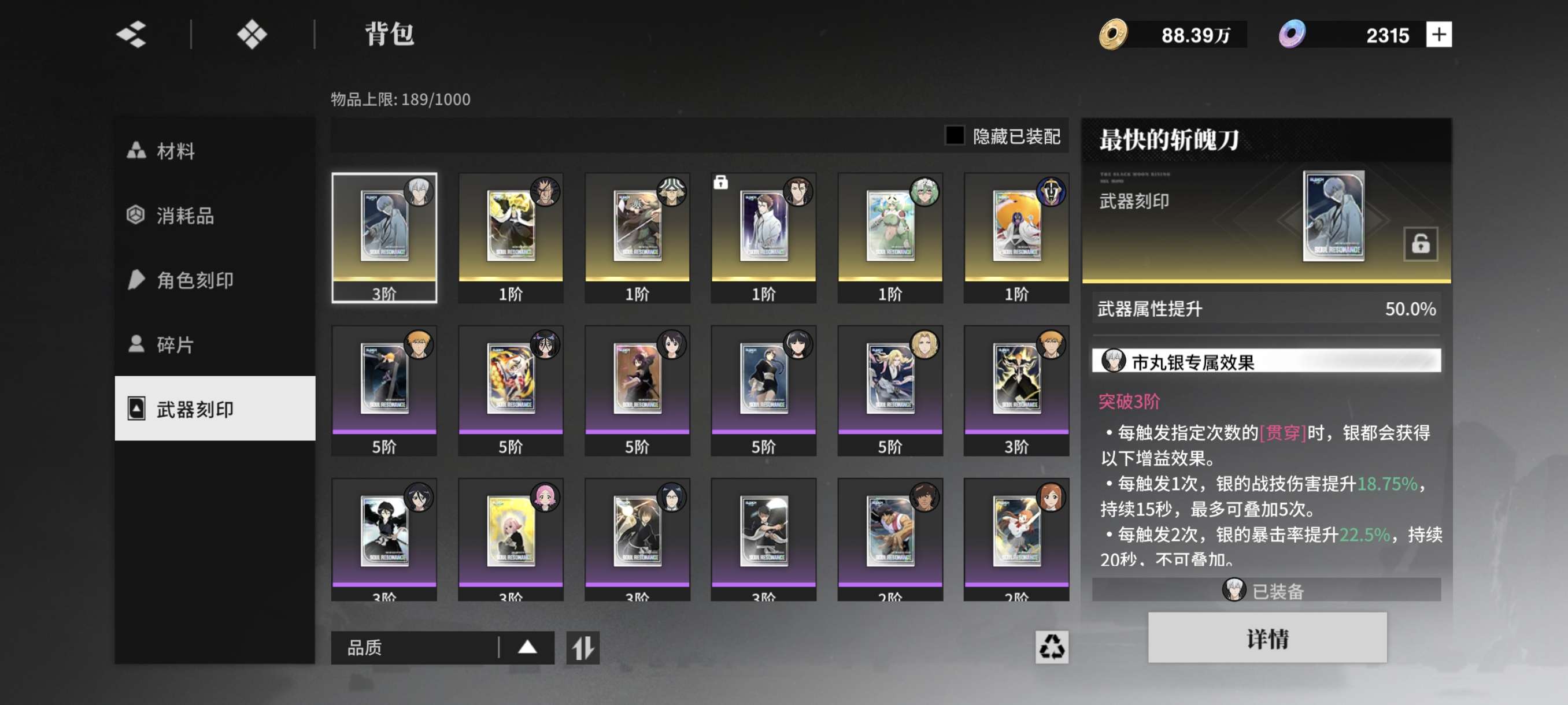Image resolution: width=1568 pixels, height=705 pixels.
Task: Select the locked Aizen 1阶 card
Action: (763, 238)
